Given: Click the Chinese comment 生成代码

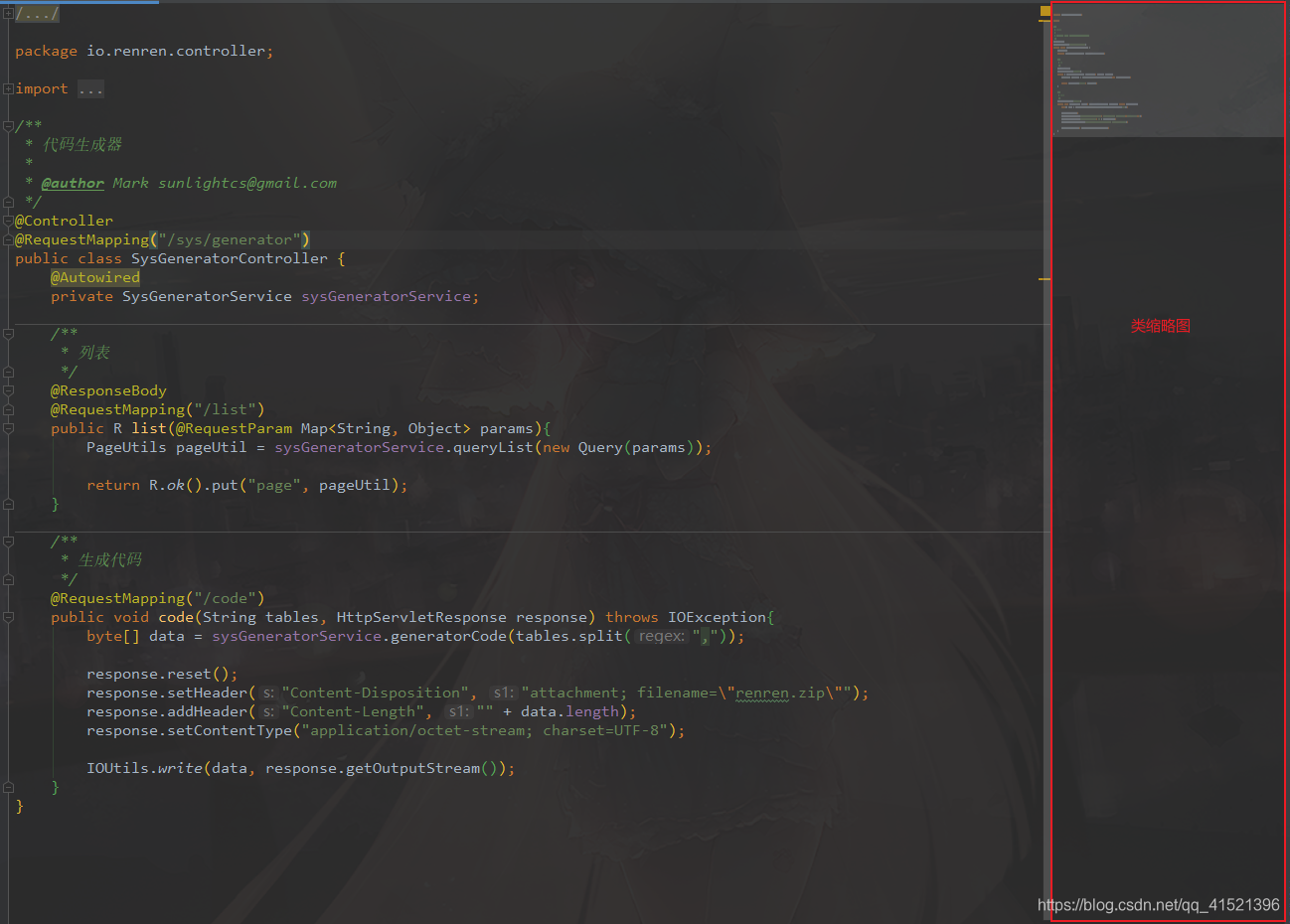Looking at the screenshot, I should (x=110, y=560).
